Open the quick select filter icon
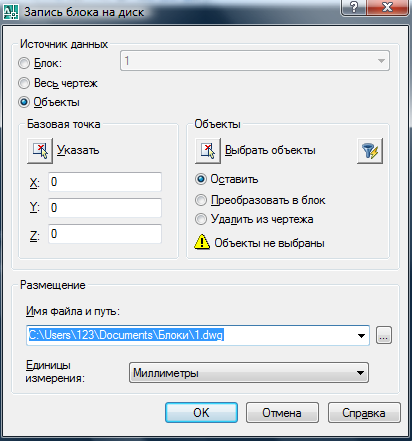Image resolution: width=412 pixels, height=441 pixels. [370, 151]
